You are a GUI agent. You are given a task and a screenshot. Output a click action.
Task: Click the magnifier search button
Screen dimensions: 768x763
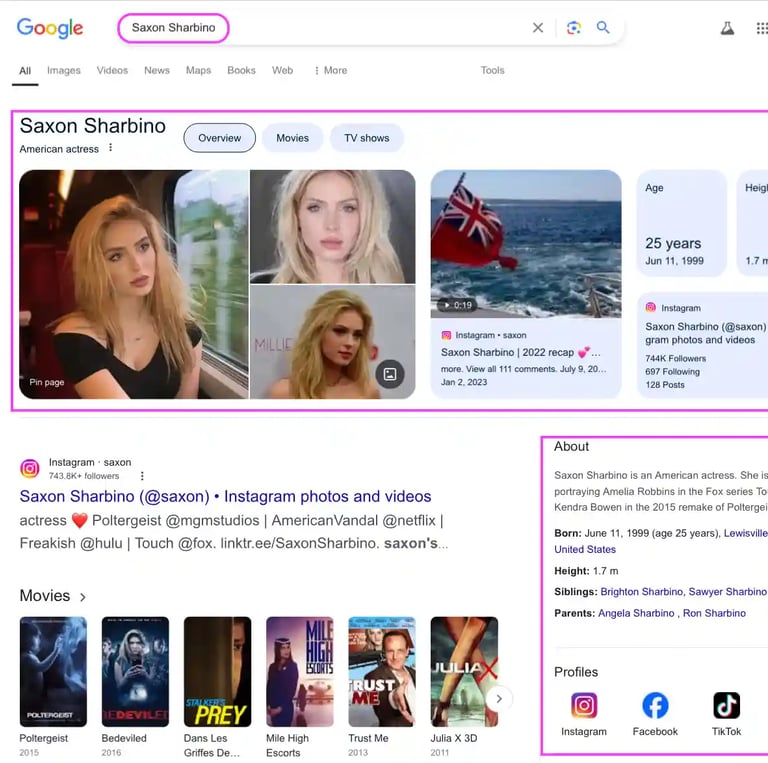pos(603,27)
